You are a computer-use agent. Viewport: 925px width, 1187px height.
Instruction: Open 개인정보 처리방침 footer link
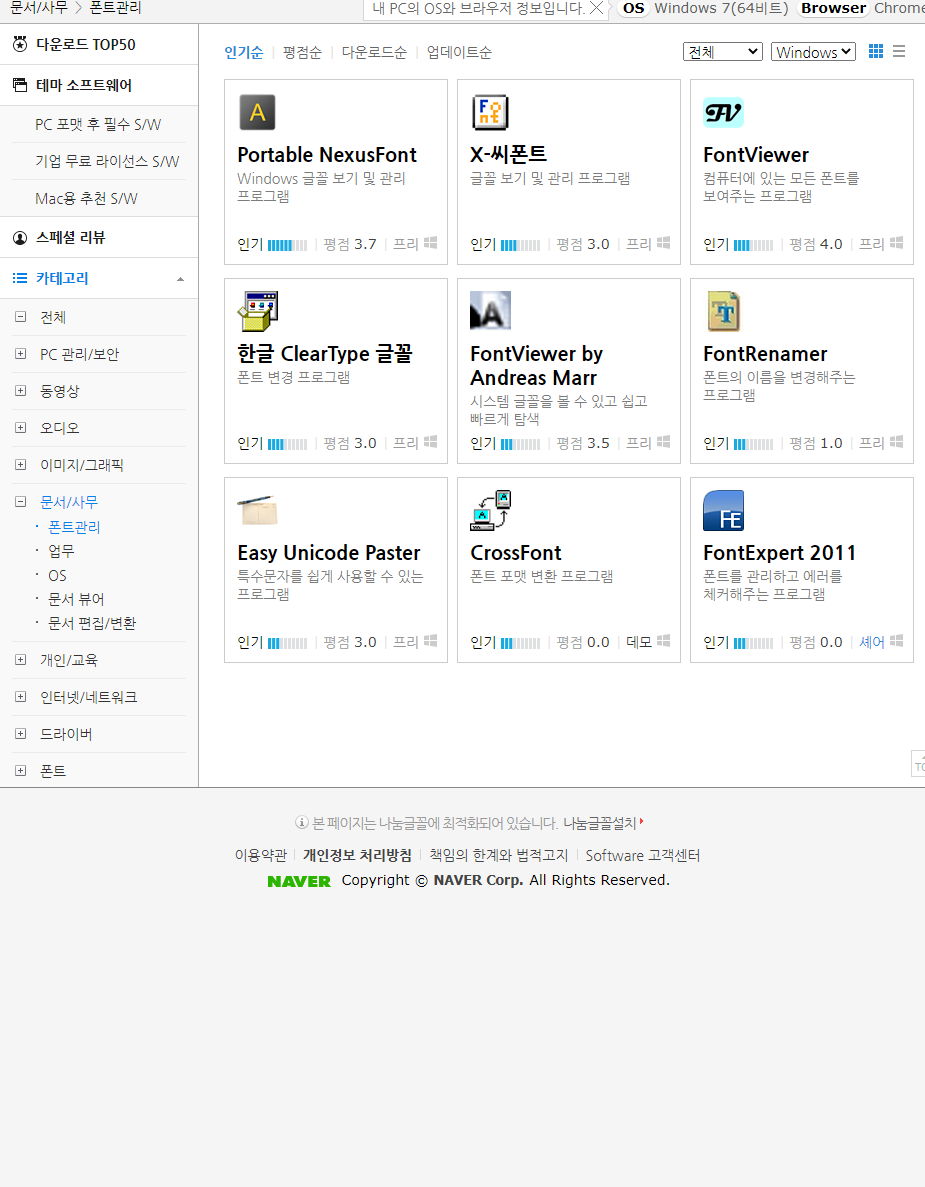click(x=357, y=855)
